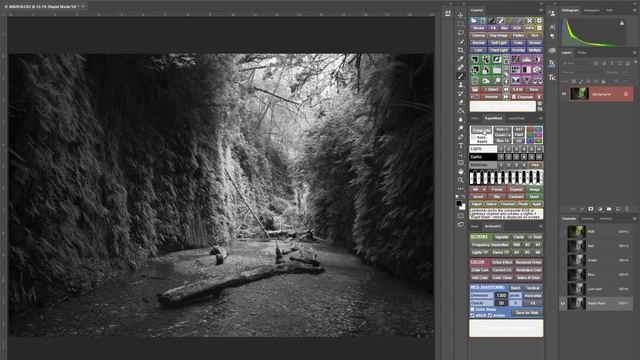Click the Create new layer icon
The image size is (640, 360).
coord(618,209)
